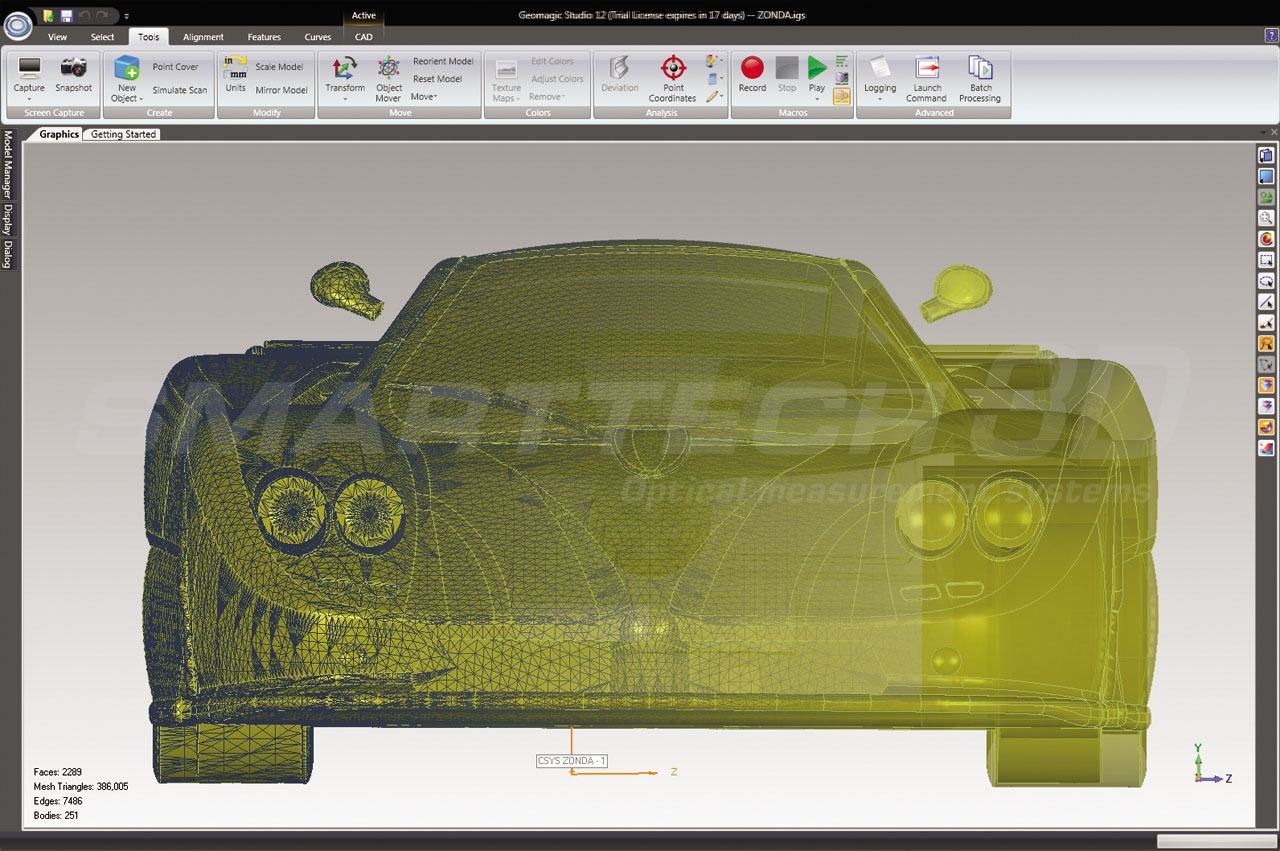Open the Curves ribbon tab
The image size is (1280, 851).
[x=318, y=37]
